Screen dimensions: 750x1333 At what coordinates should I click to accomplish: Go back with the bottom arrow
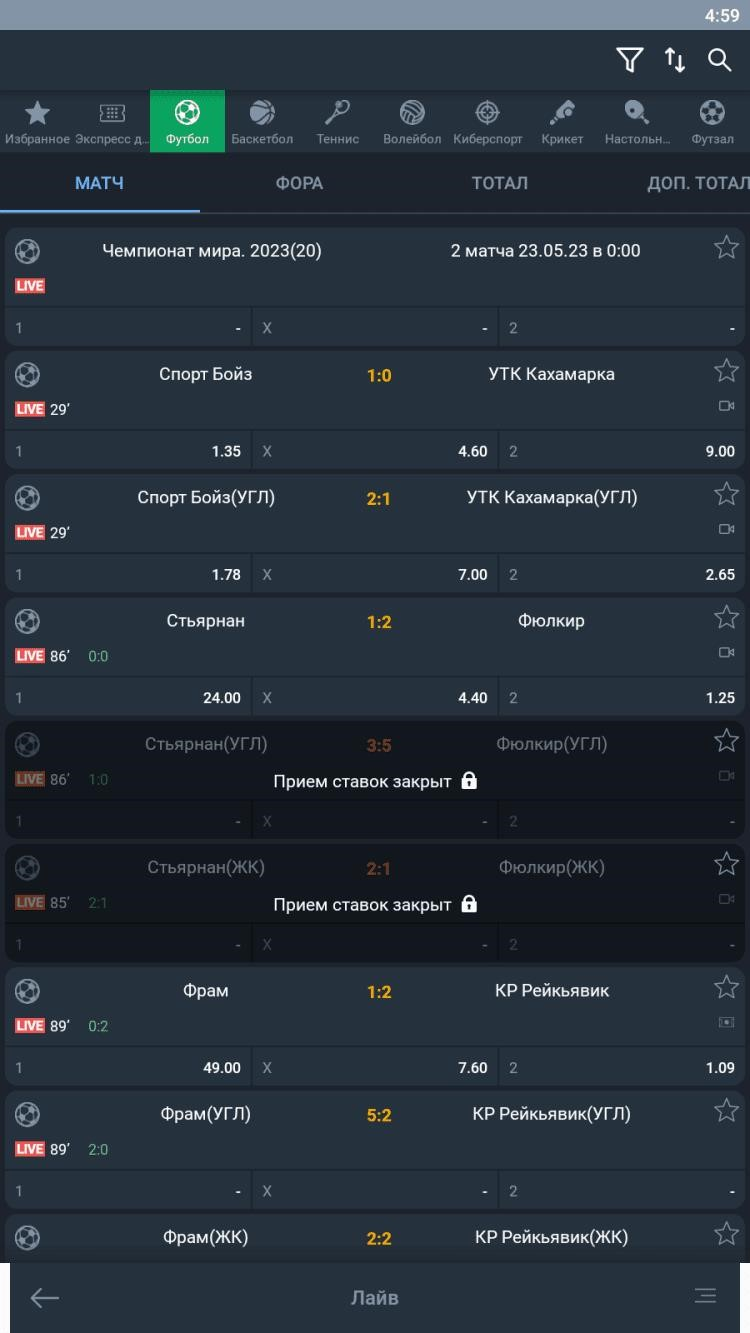click(44, 1297)
